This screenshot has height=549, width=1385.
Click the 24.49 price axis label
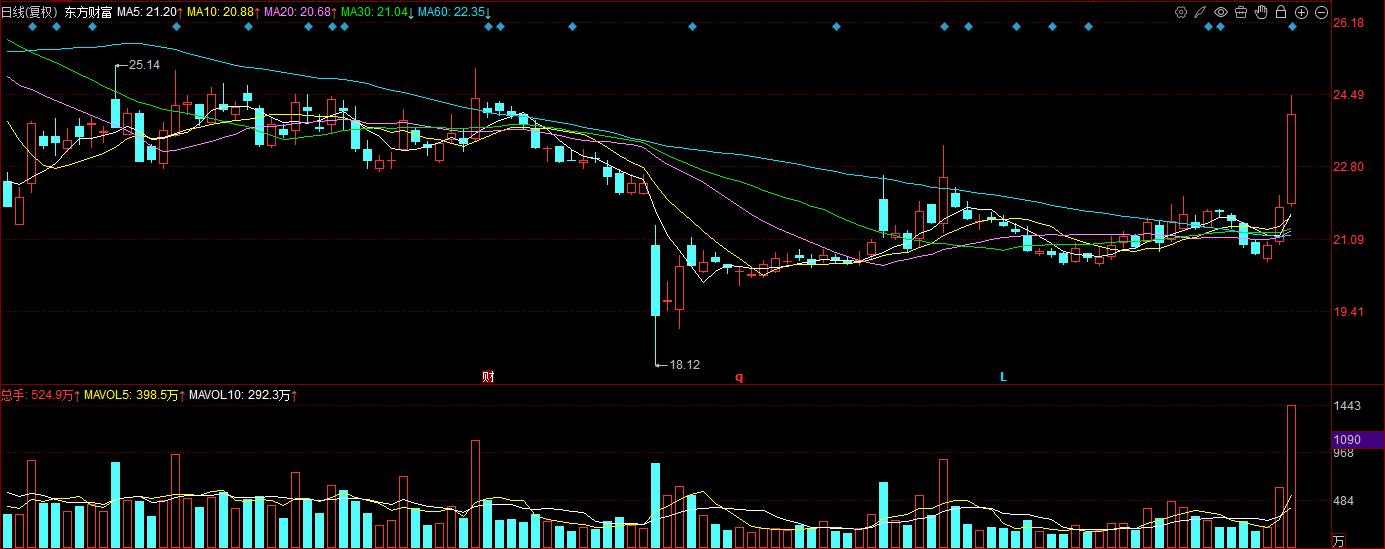point(1349,95)
